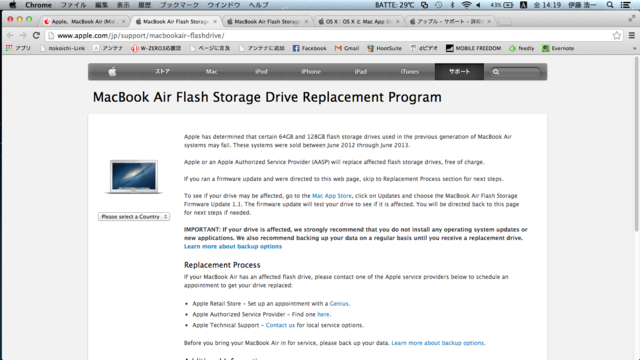Open the 履歴 menu
This screenshot has width=640, height=360.
[144, 5]
